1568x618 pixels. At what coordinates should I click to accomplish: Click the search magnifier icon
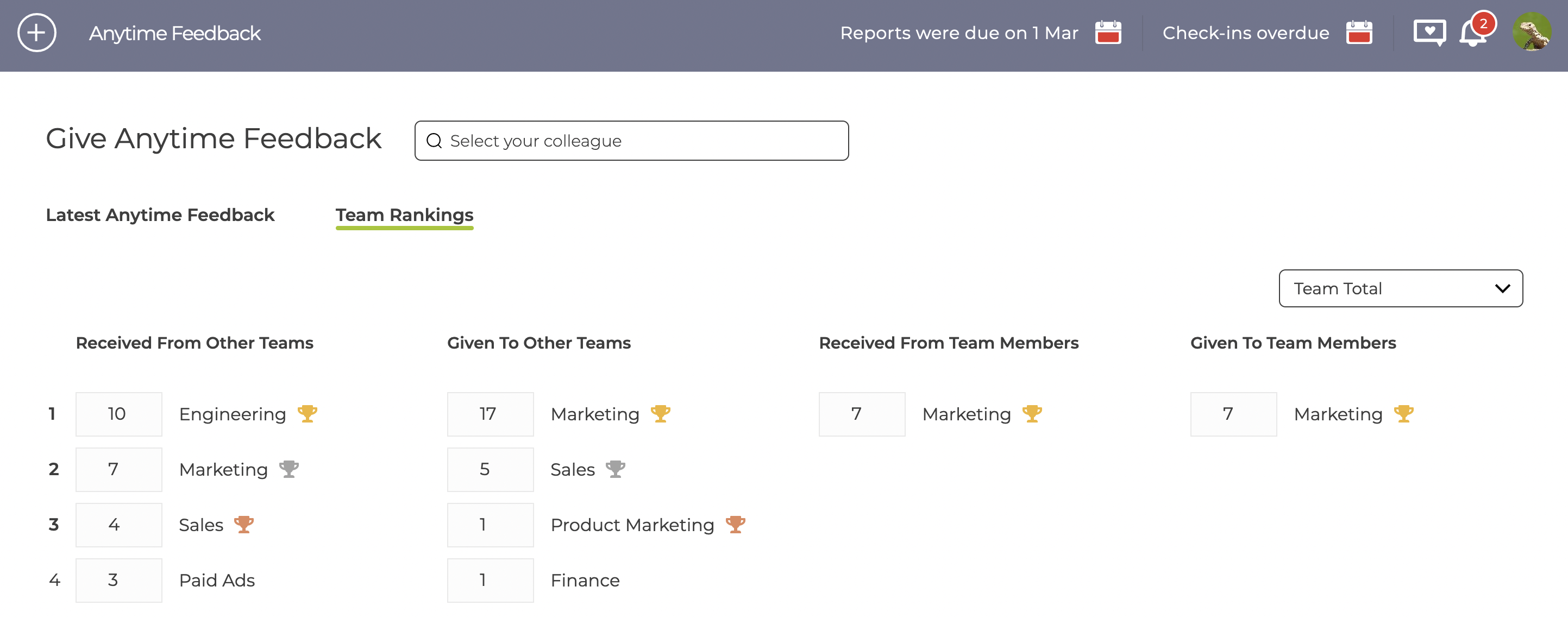[434, 141]
